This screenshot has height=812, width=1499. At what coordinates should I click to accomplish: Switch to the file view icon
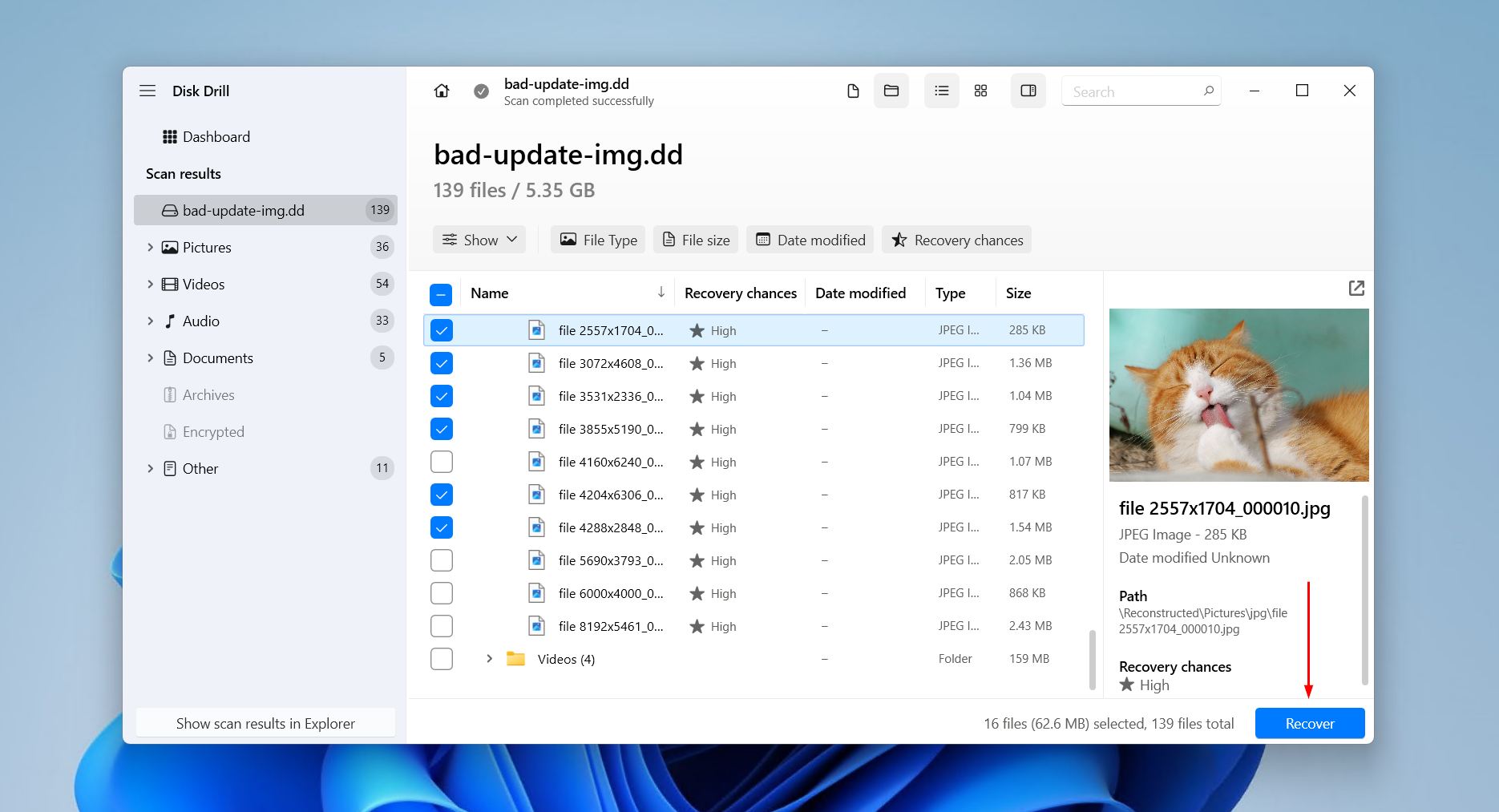853,91
